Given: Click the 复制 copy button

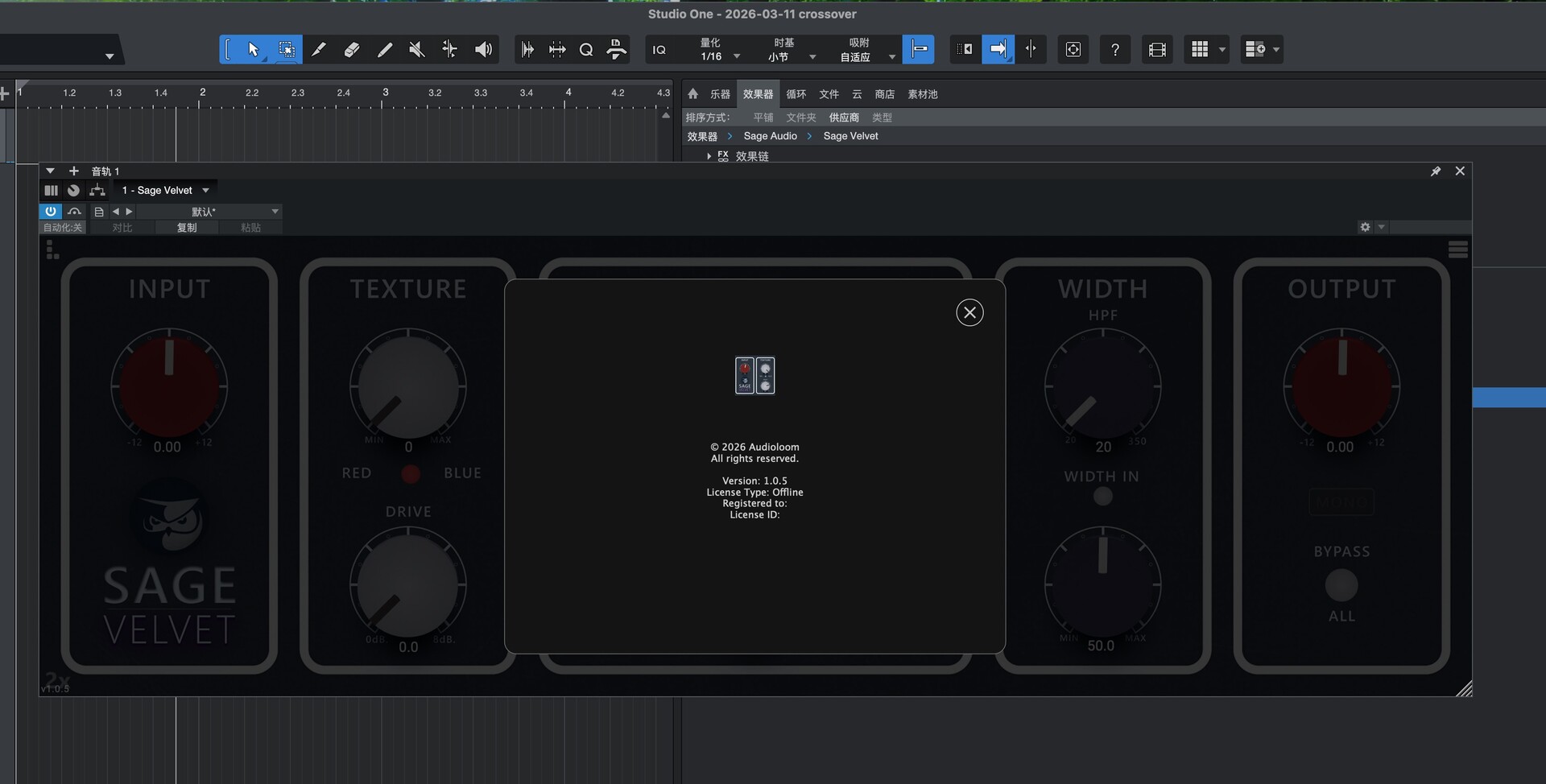Looking at the screenshot, I should [187, 228].
